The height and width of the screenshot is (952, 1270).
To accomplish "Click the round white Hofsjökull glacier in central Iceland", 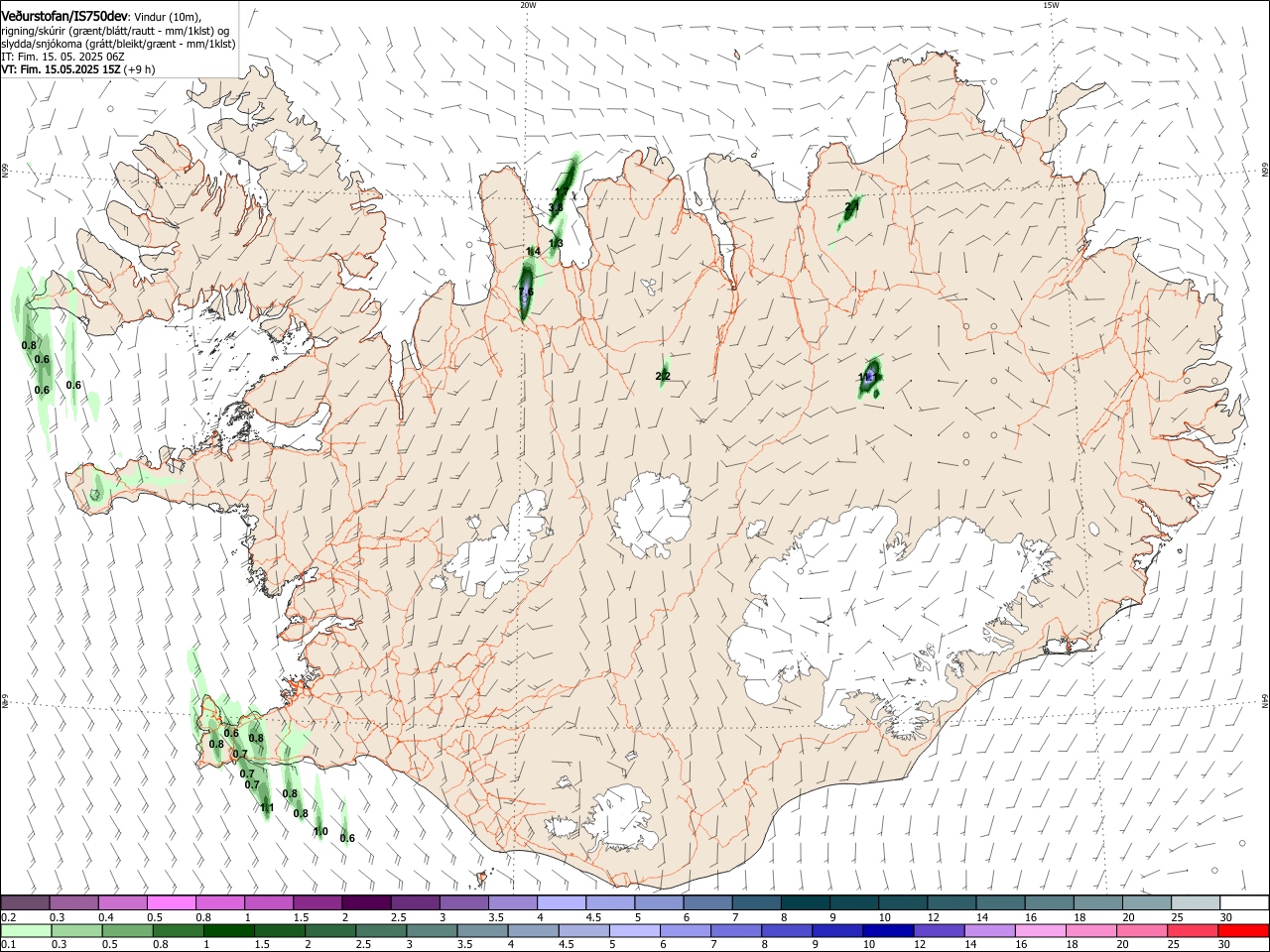I will pyautogui.click(x=652, y=514).
